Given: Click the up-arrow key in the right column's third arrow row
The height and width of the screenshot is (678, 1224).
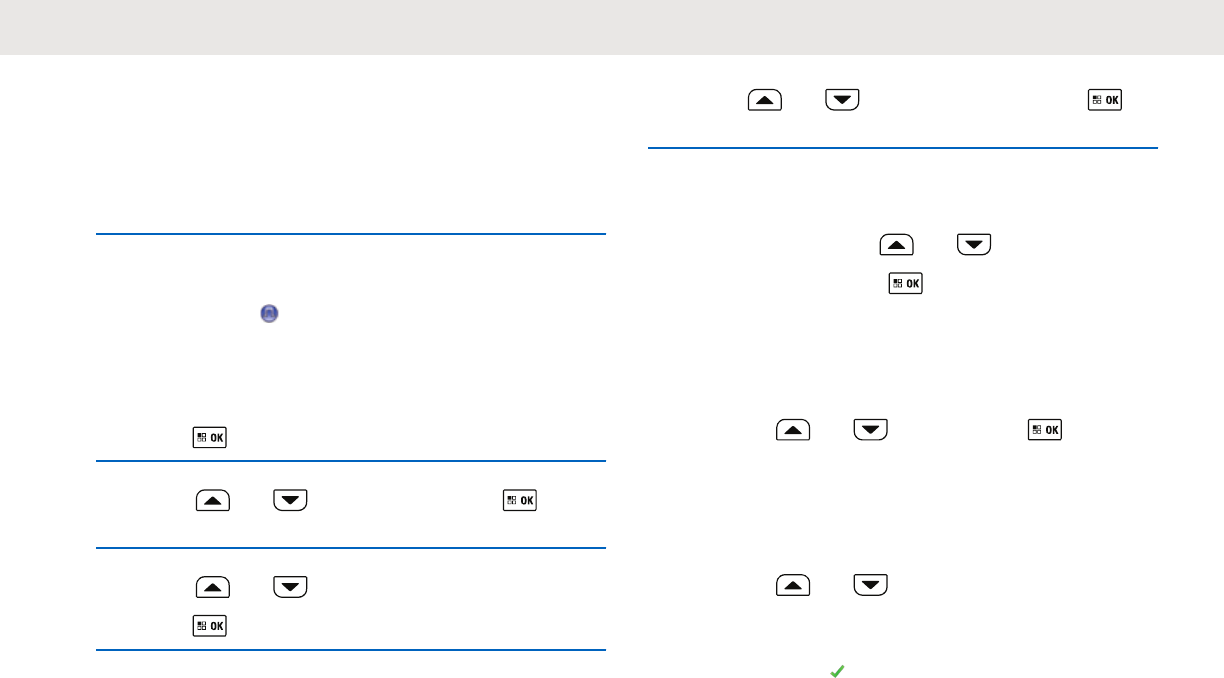Looking at the screenshot, I should (793, 430).
